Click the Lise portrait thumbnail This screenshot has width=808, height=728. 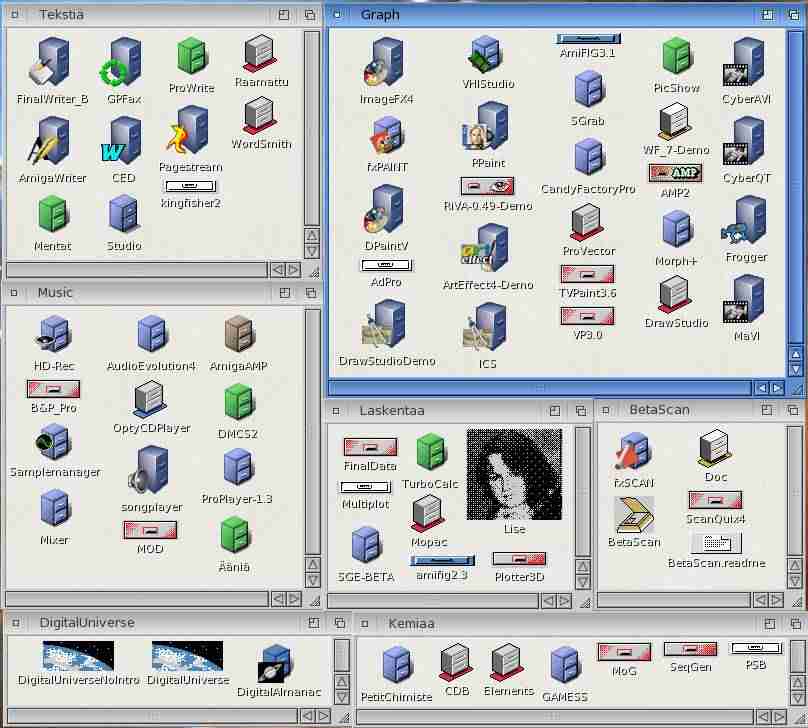coord(514,475)
